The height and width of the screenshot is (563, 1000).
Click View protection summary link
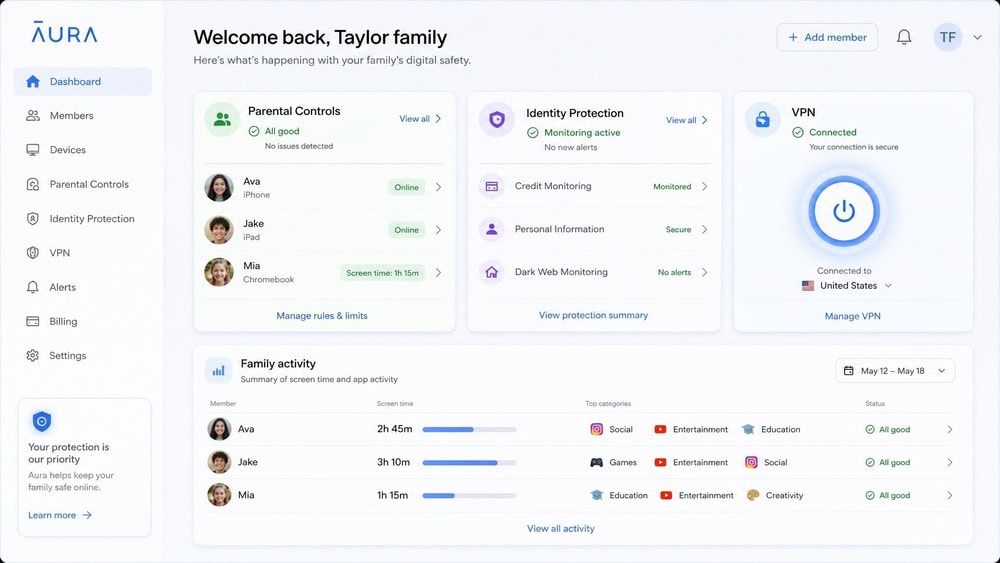[x=593, y=315]
